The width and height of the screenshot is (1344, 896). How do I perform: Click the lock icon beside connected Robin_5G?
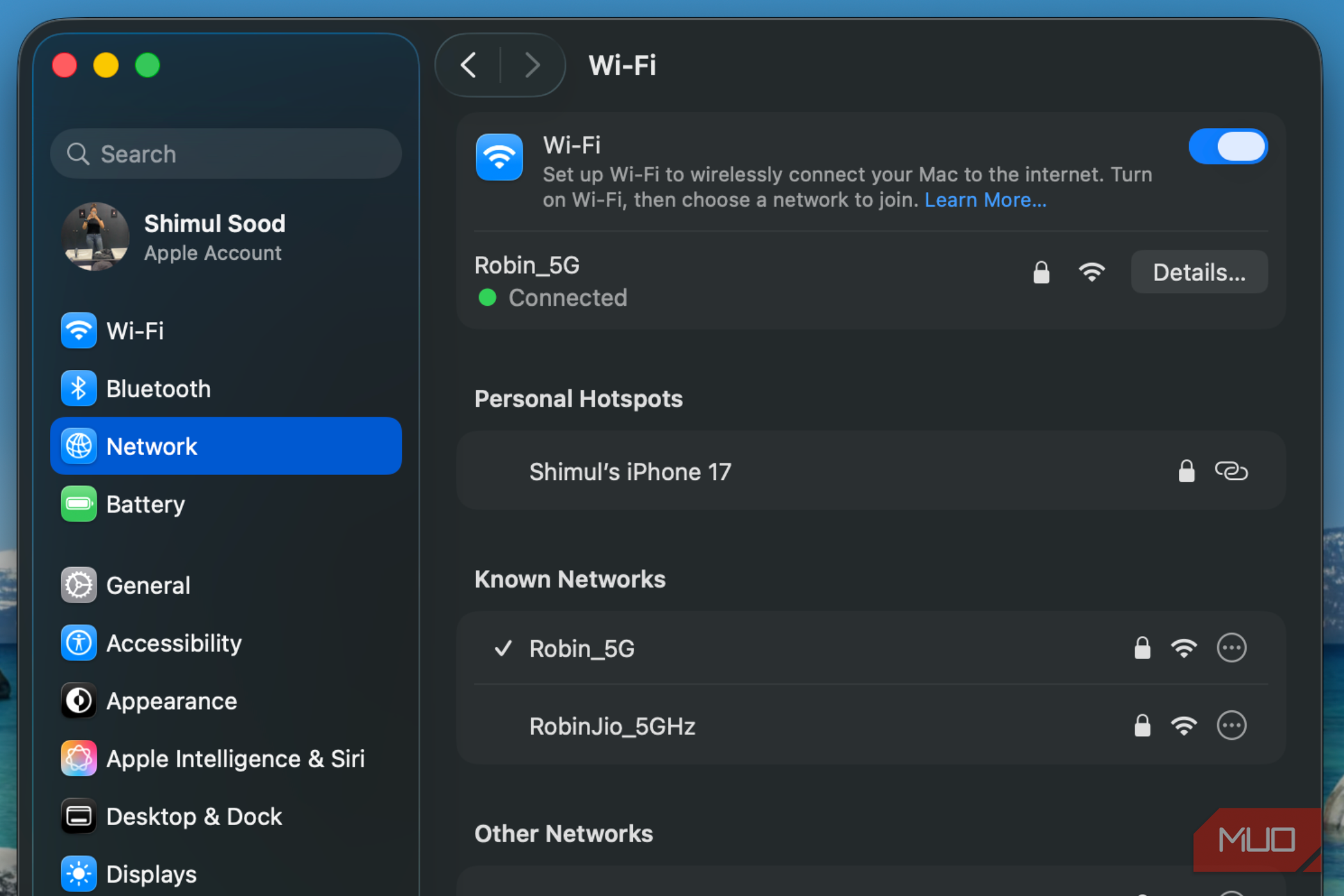click(1041, 272)
